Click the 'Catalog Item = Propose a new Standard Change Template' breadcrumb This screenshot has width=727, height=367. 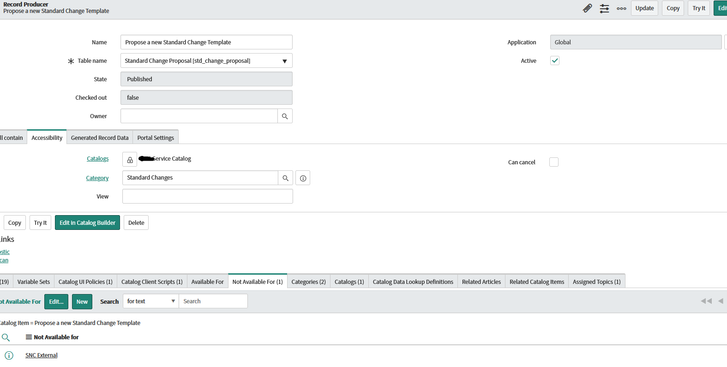pyautogui.click(x=70, y=323)
